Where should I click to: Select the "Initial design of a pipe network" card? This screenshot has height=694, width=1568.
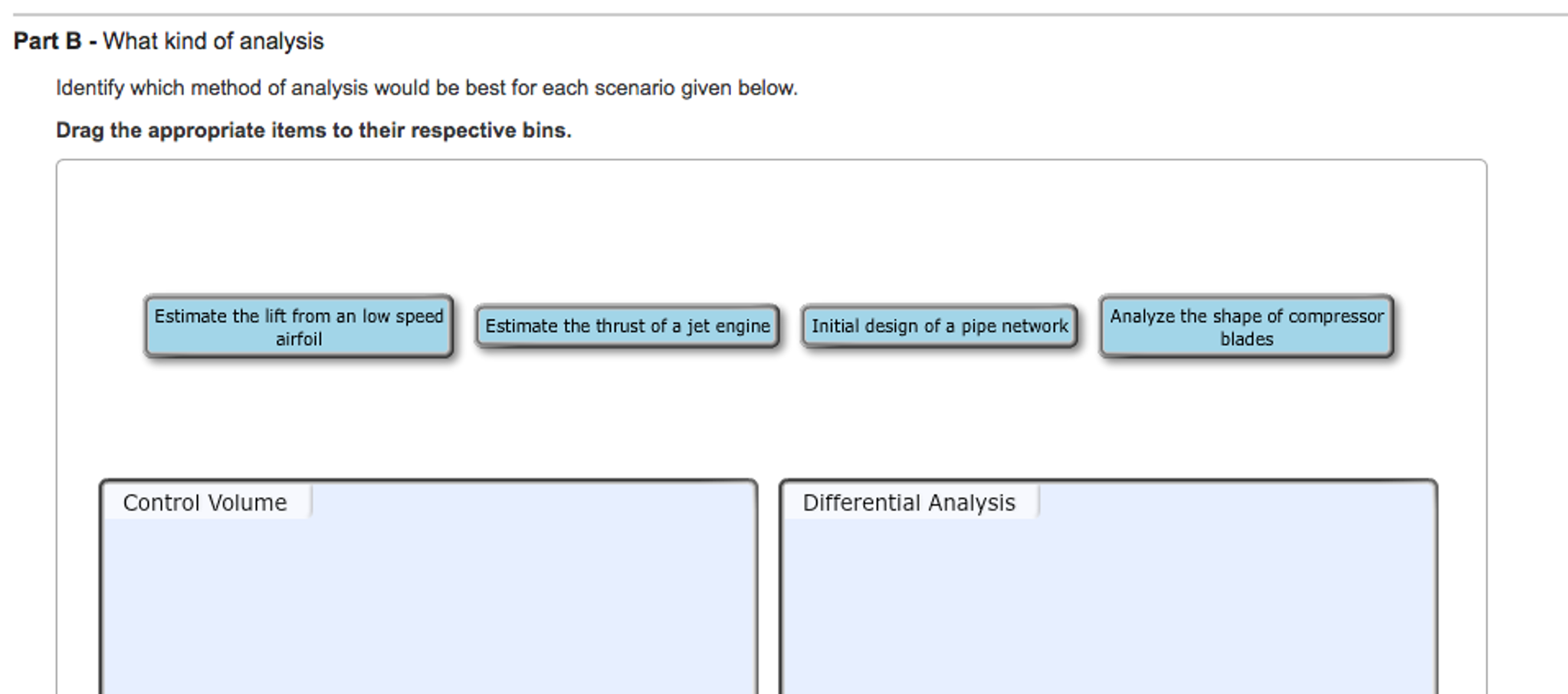click(x=940, y=326)
